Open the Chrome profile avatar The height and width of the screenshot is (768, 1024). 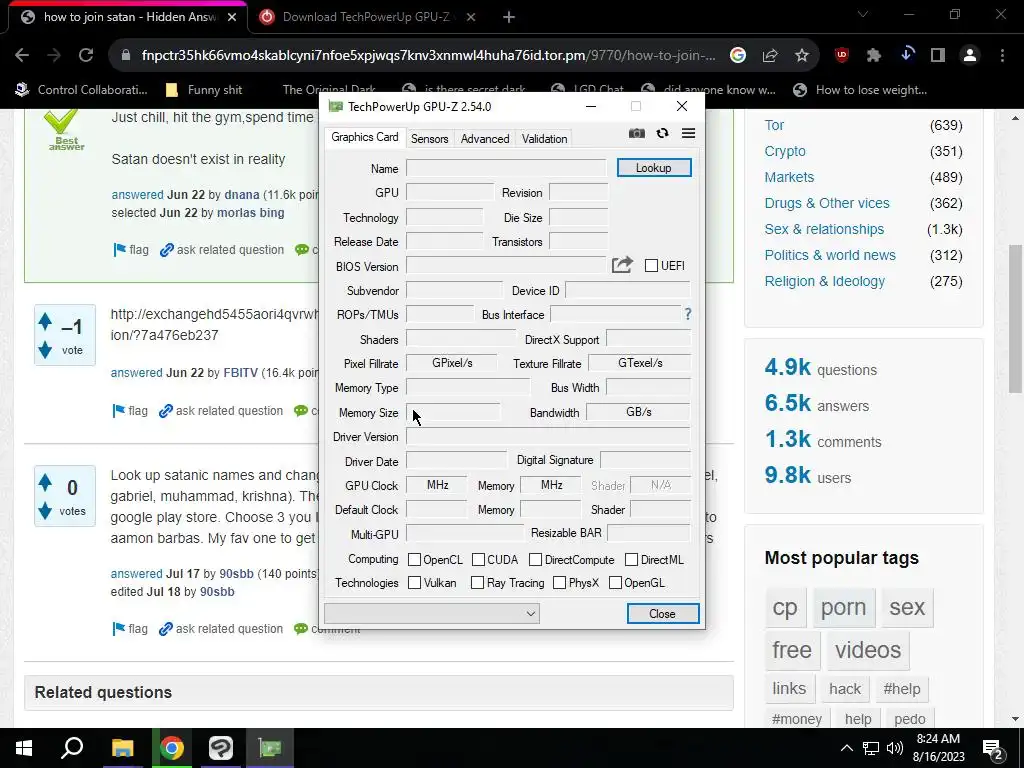[x=970, y=56]
